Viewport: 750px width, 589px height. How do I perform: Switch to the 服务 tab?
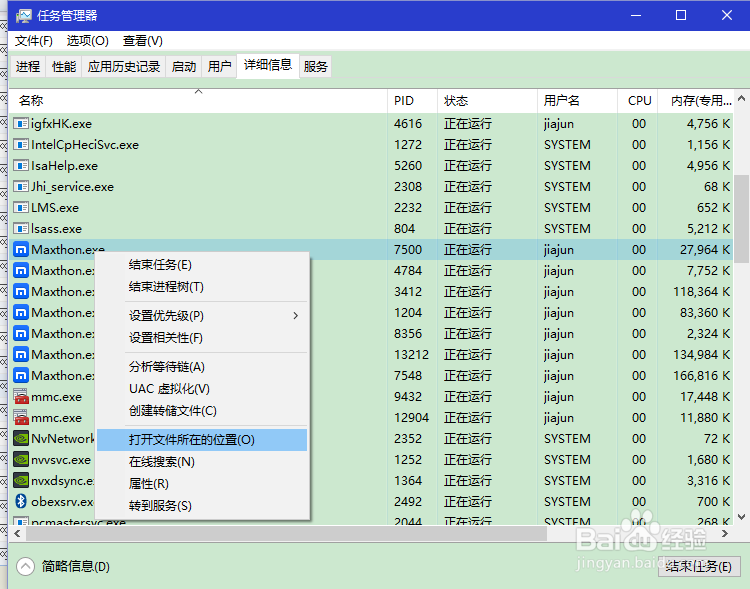[315, 67]
